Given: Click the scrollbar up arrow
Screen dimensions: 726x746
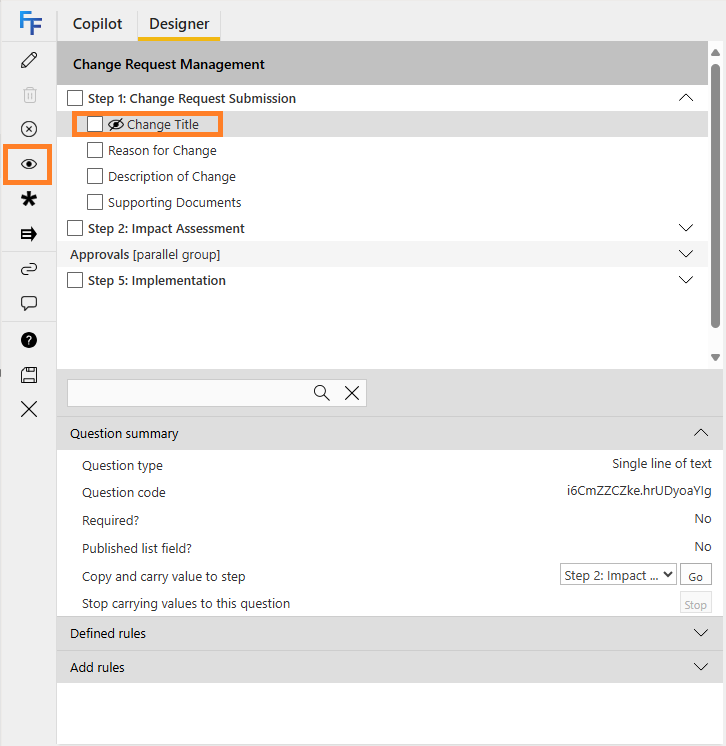Looking at the screenshot, I should (715, 52).
